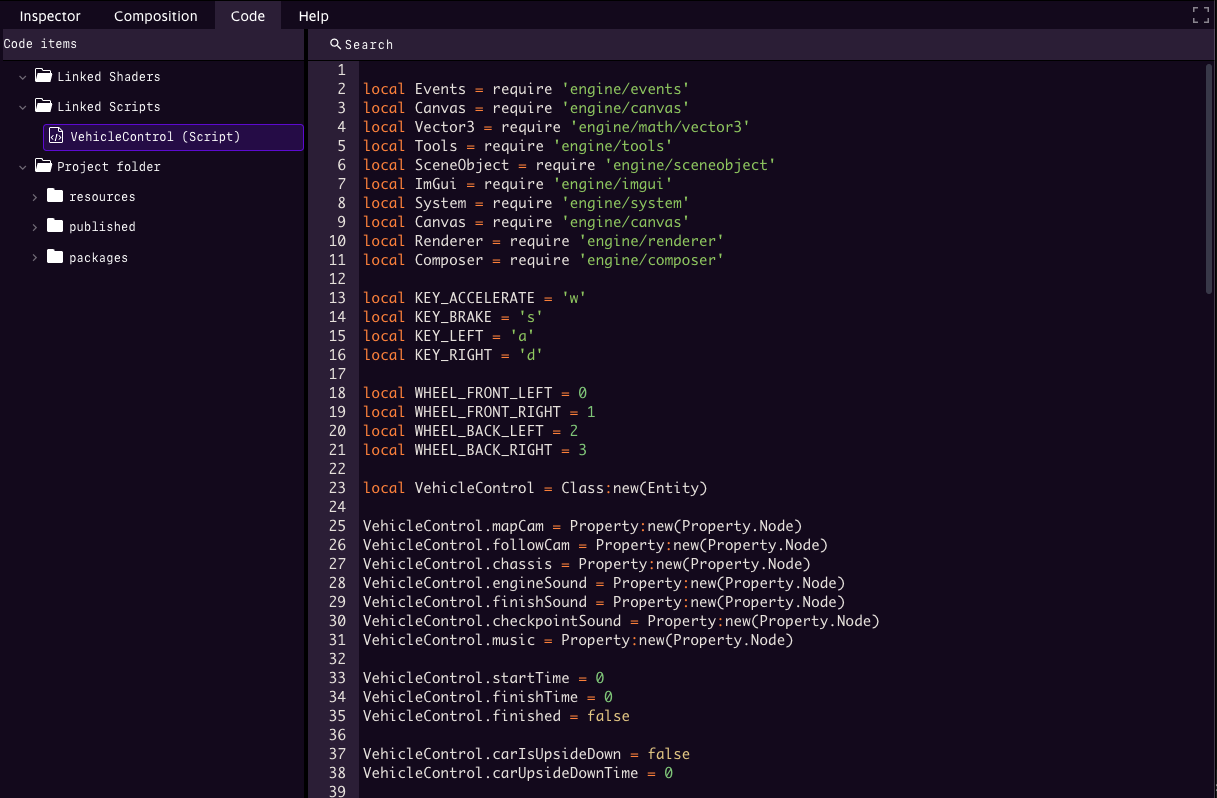1217x798 pixels.
Task: Expand the resources folder
Action: click(x=34, y=196)
